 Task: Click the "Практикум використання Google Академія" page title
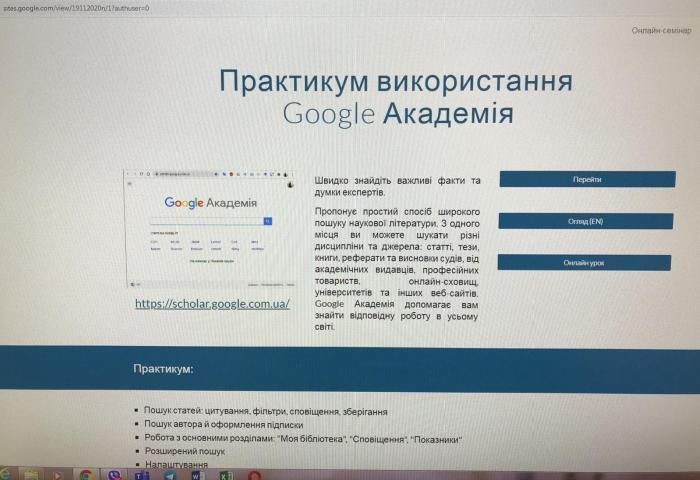point(396,97)
